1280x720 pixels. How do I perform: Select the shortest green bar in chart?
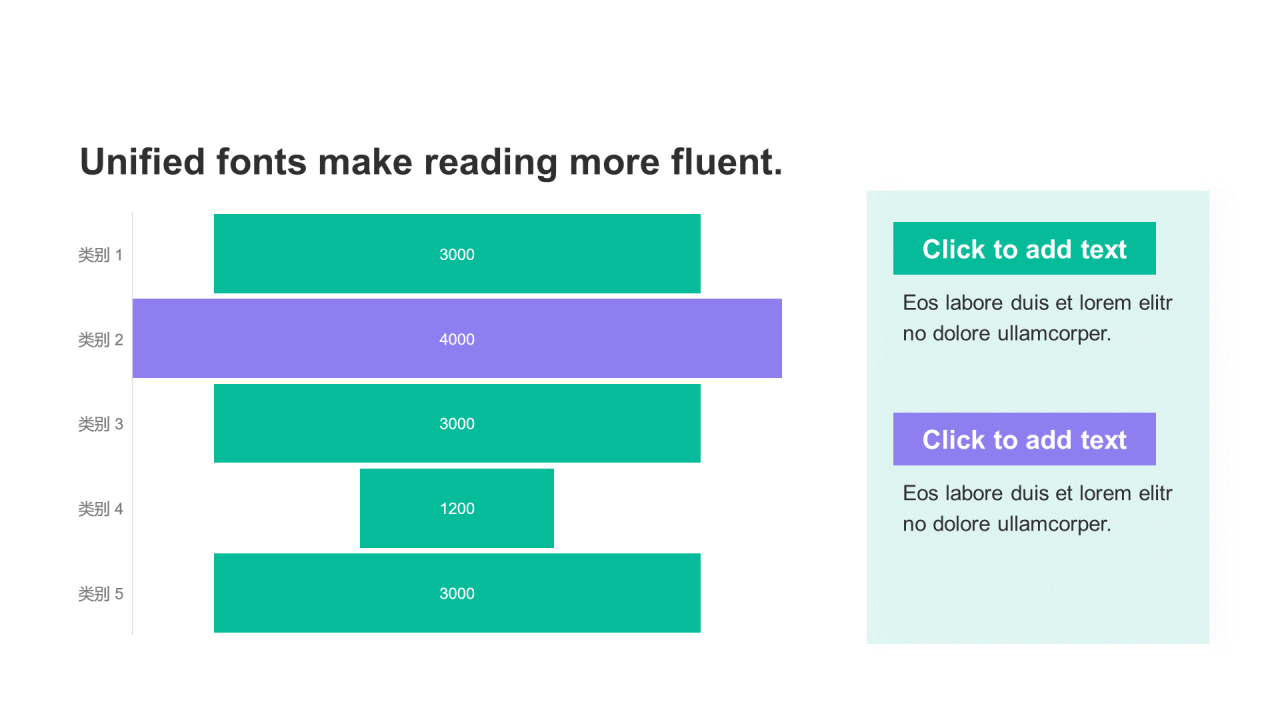tap(400, 509)
